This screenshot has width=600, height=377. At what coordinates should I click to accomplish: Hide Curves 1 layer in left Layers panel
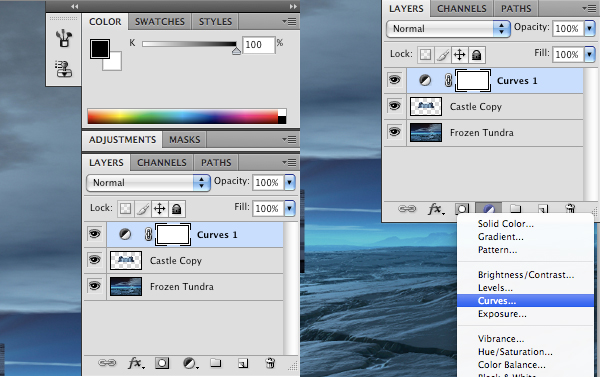coord(95,233)
